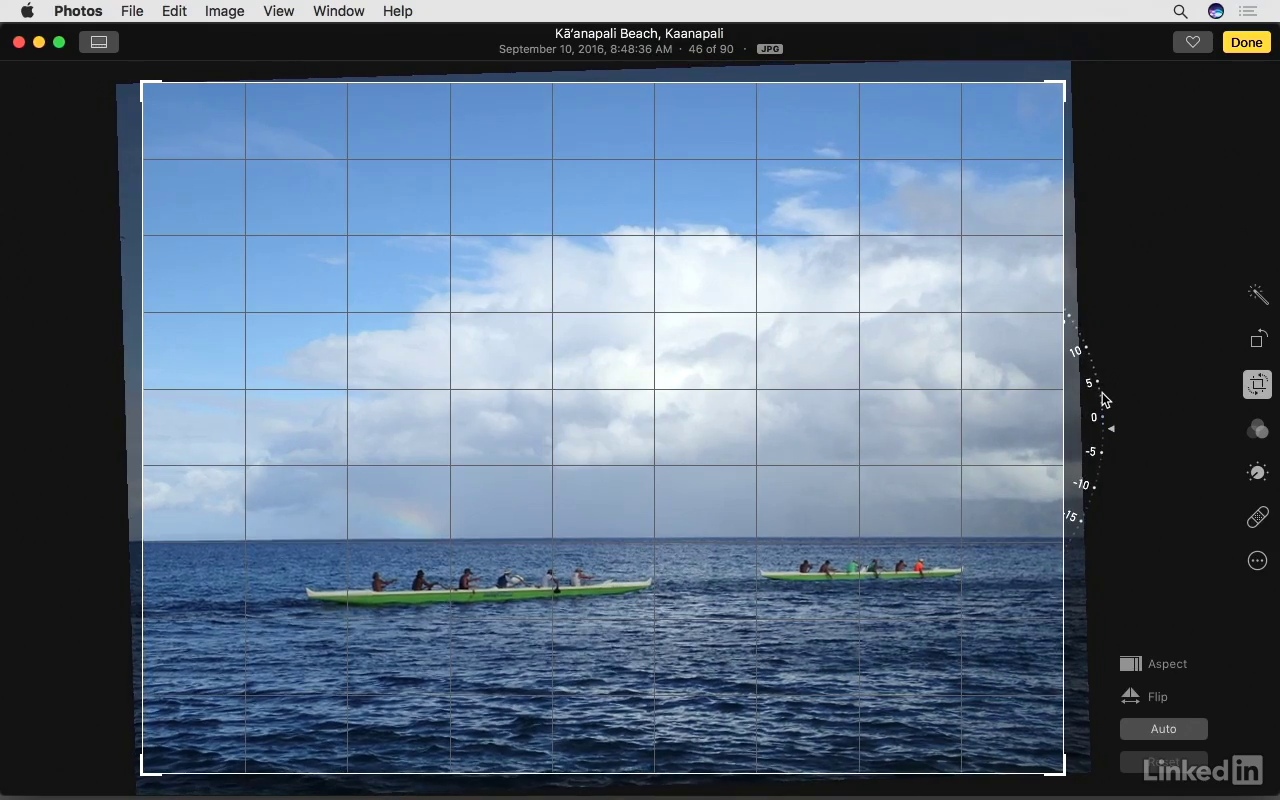Click the photo date and count text

(x=616, y=49)
